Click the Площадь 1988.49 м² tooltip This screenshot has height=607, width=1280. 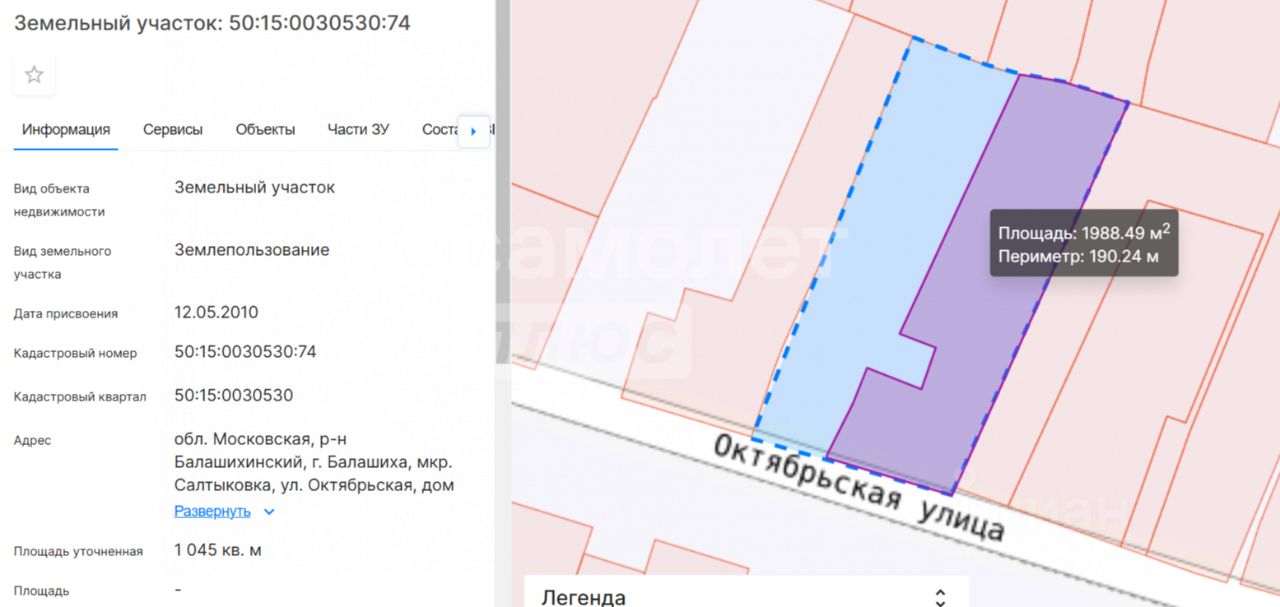[1084, 232]
